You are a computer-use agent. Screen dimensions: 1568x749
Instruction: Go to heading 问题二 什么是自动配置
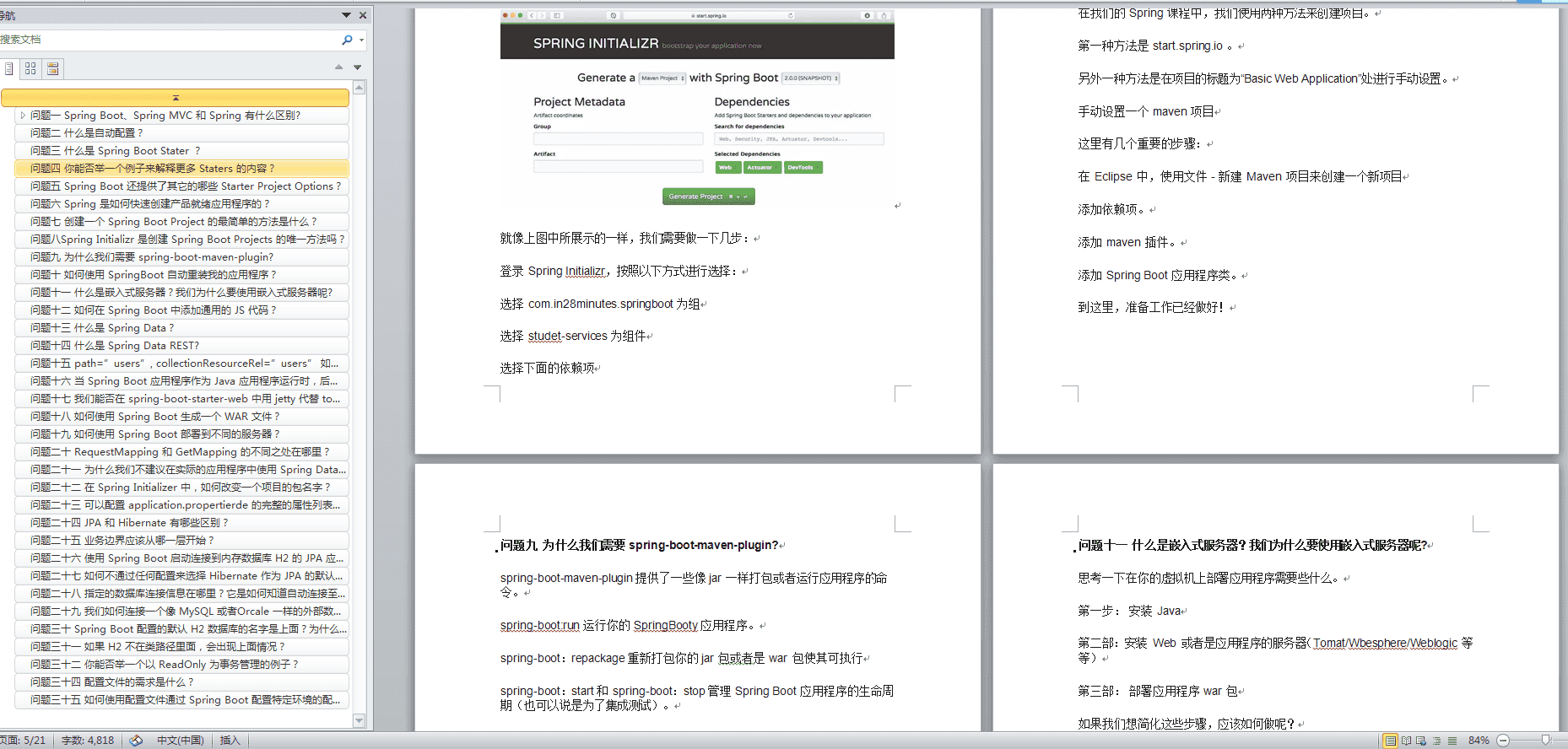coord(182,133)
